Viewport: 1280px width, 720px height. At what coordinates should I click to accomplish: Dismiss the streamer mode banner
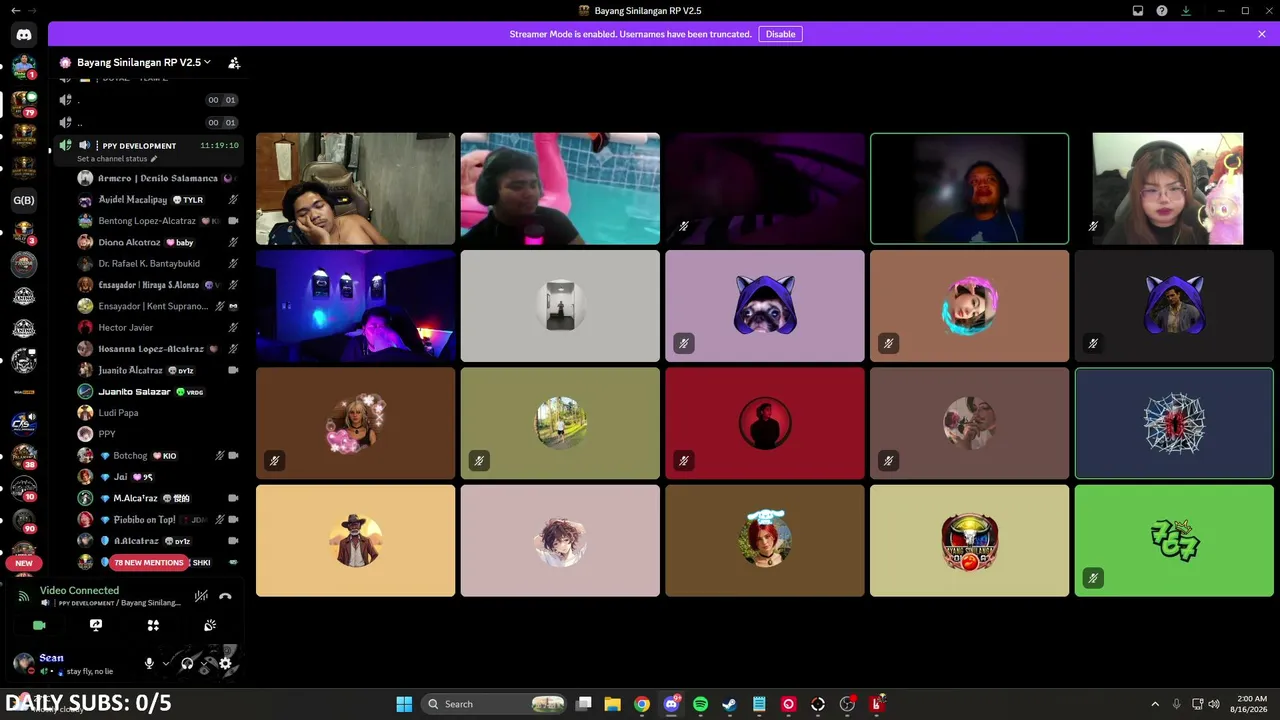click(1262, 34)
